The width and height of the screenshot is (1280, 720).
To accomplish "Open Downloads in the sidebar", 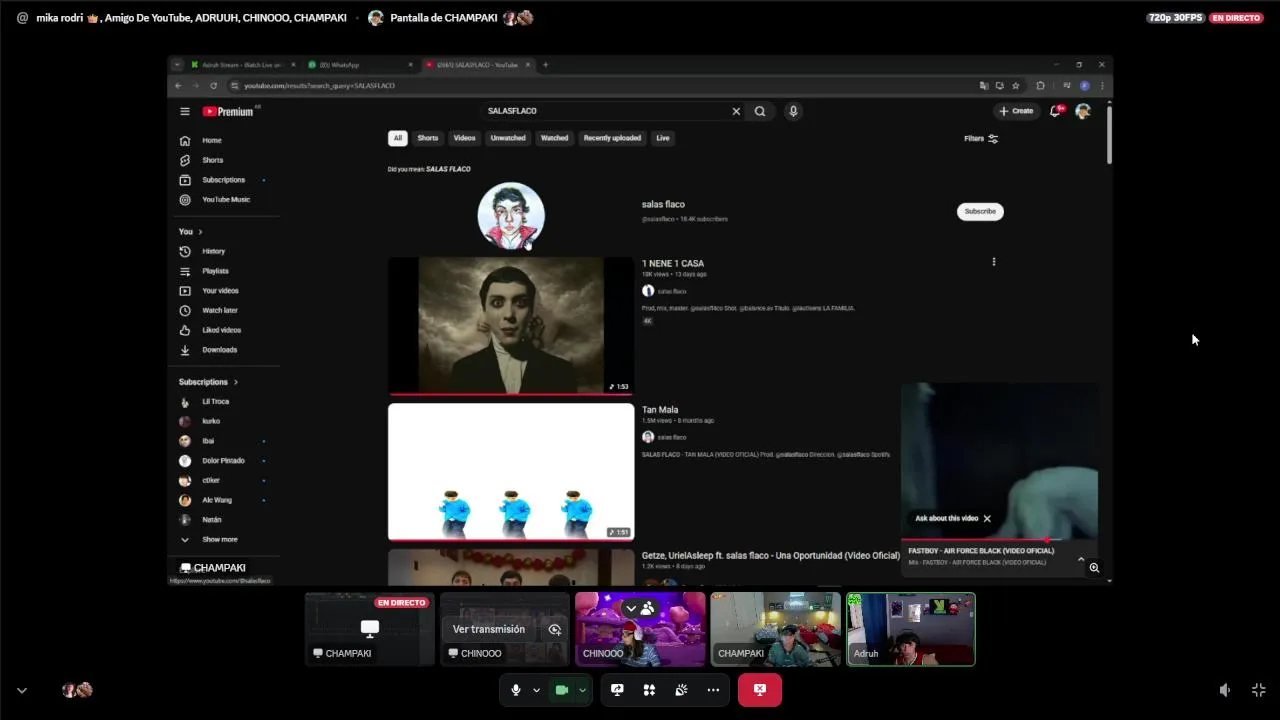I will tap(219, 350).
